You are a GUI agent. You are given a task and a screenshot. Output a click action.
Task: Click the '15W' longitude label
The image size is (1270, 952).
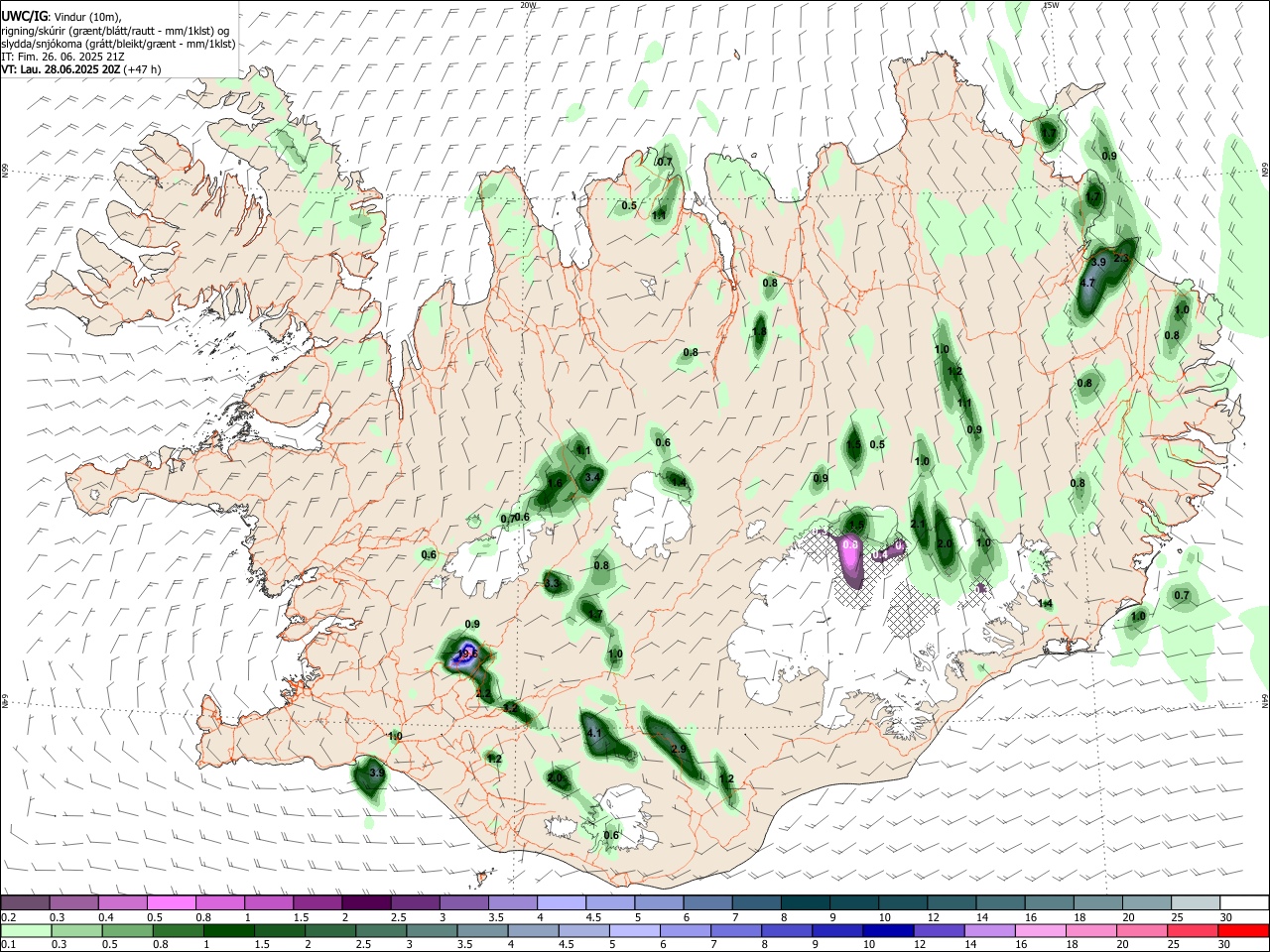[x=1052, y=5]
